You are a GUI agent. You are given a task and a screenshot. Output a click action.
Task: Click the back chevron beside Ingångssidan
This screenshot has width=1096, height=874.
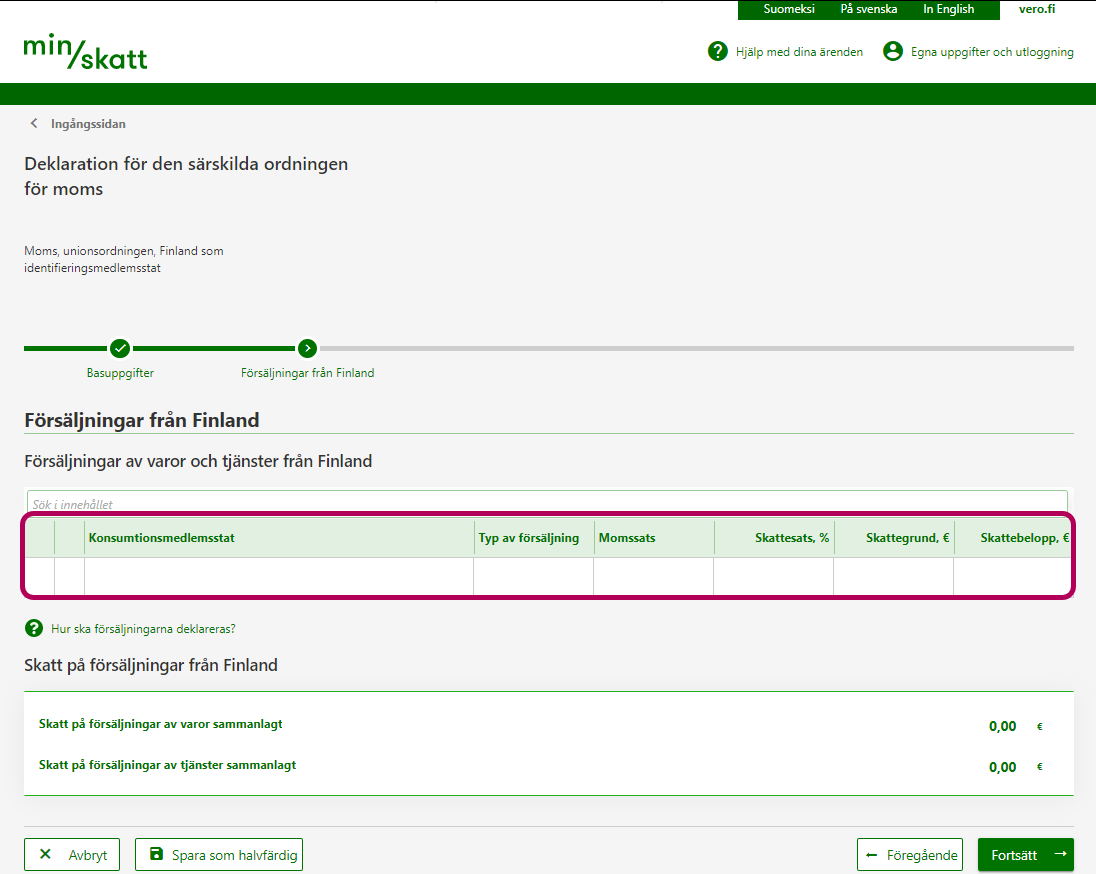click(x=34, y=124)
